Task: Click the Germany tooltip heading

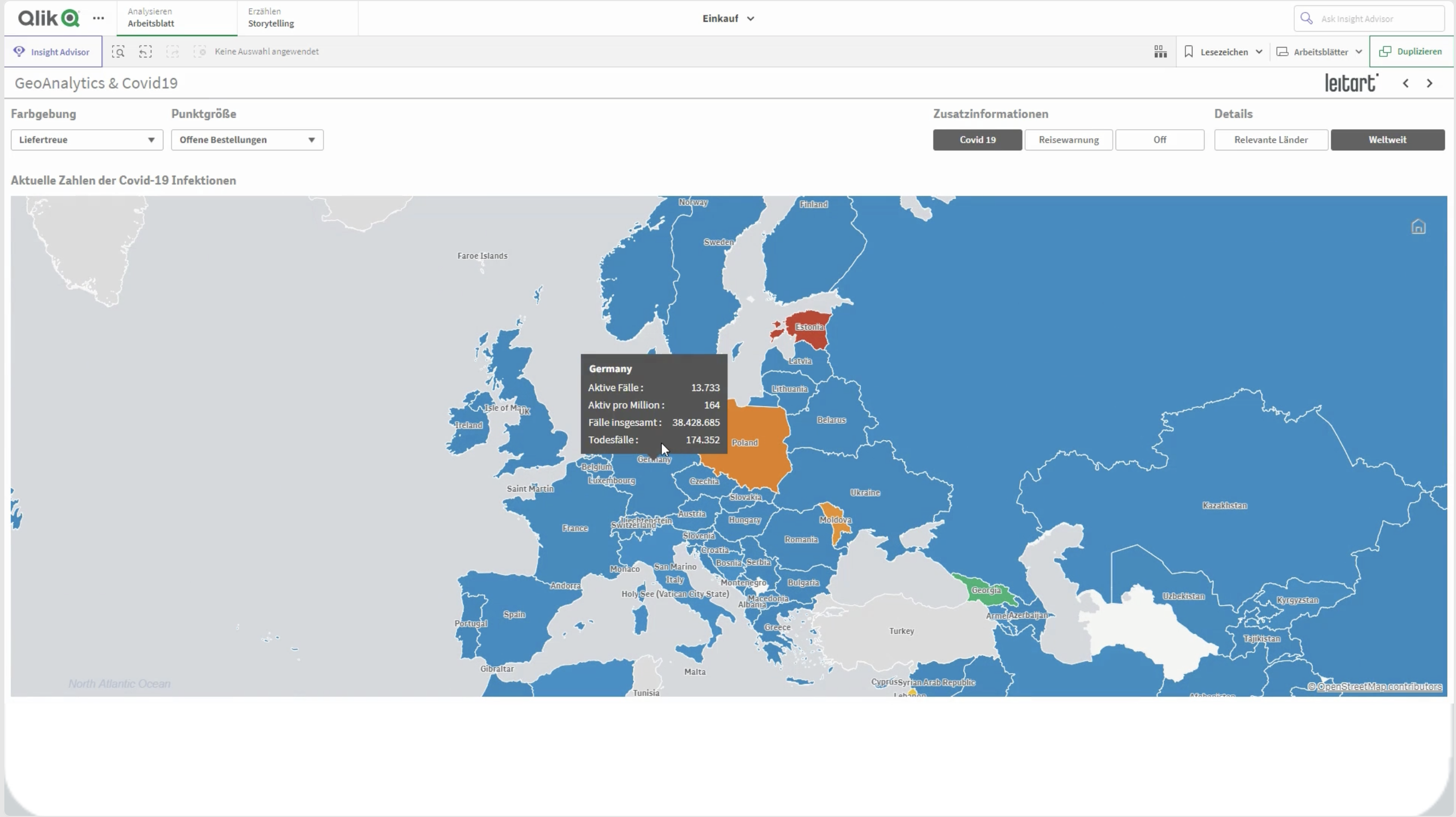Action: (610, 369)
